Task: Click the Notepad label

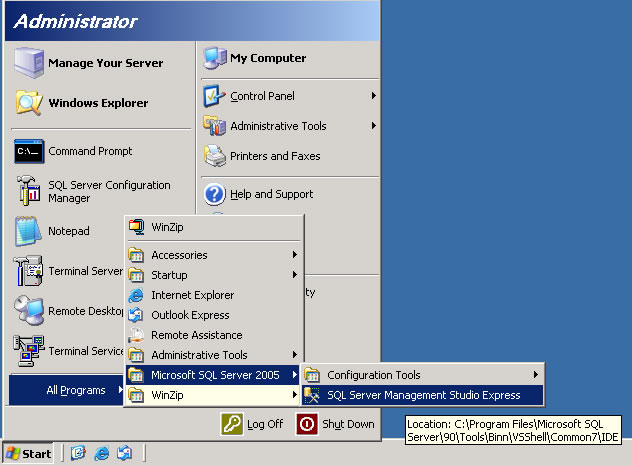Action: tap(69, 231)
